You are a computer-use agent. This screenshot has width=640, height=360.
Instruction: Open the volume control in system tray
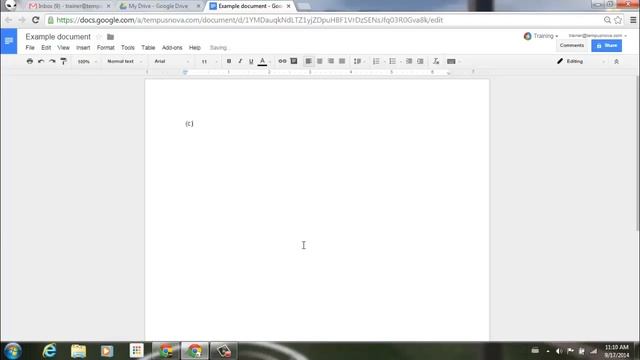559,351
